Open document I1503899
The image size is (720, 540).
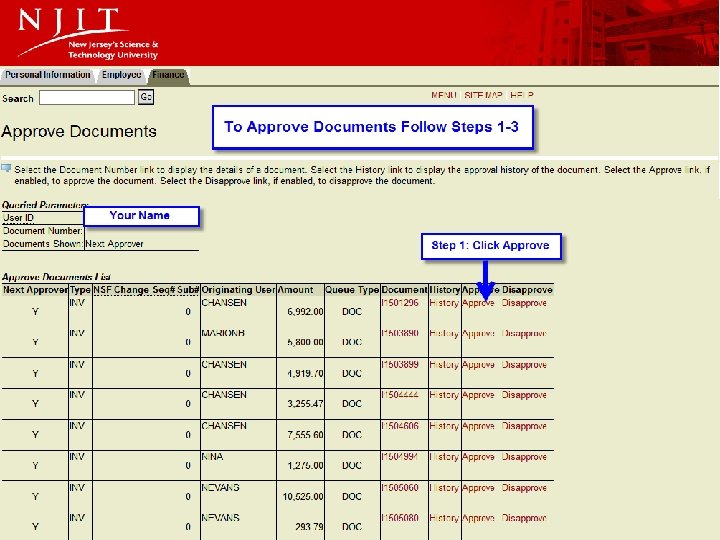400,365
